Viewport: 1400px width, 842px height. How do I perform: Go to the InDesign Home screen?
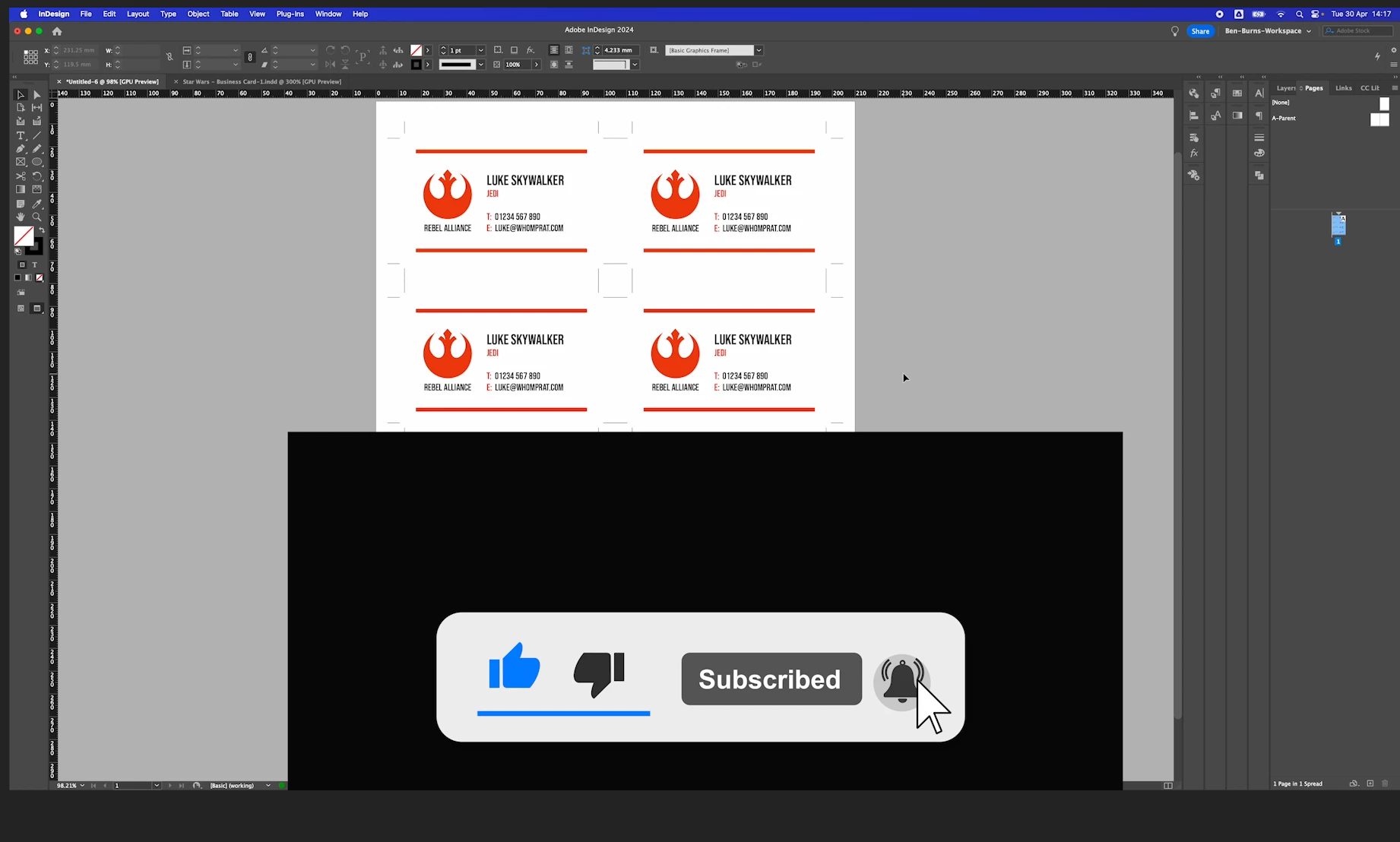(57, 31)
